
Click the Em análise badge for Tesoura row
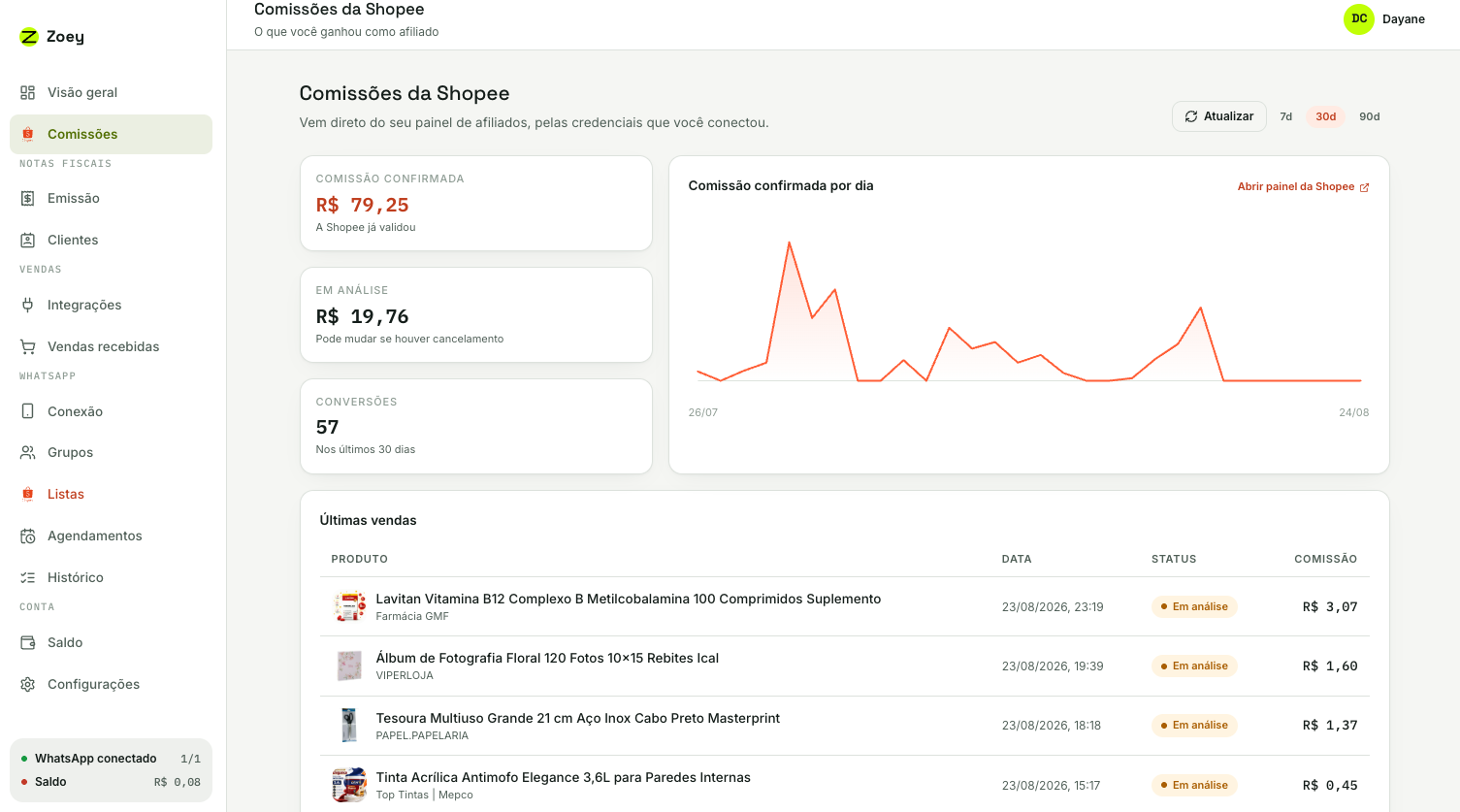(x=1194, y=726)
